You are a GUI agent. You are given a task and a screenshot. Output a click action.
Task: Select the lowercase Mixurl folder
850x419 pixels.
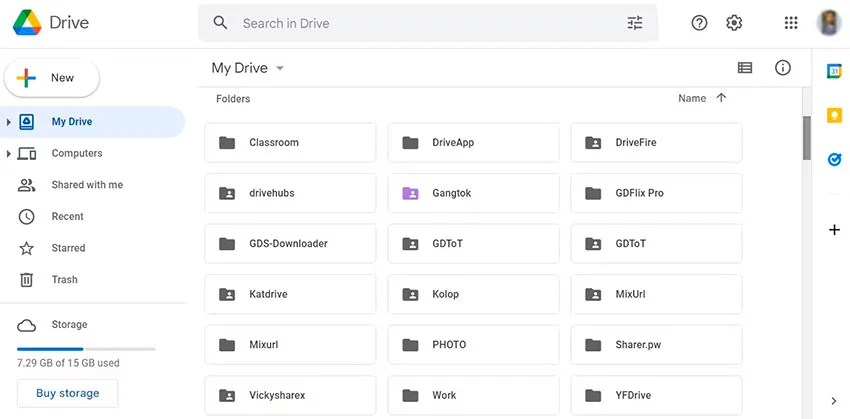(x=290, y=344)
